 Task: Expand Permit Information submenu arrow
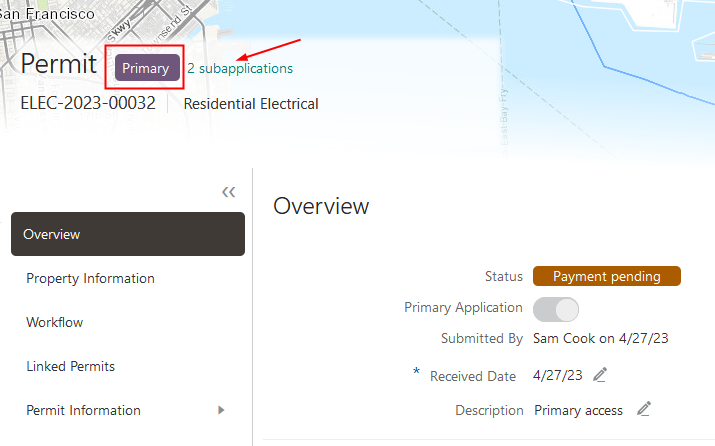(221, 410)
